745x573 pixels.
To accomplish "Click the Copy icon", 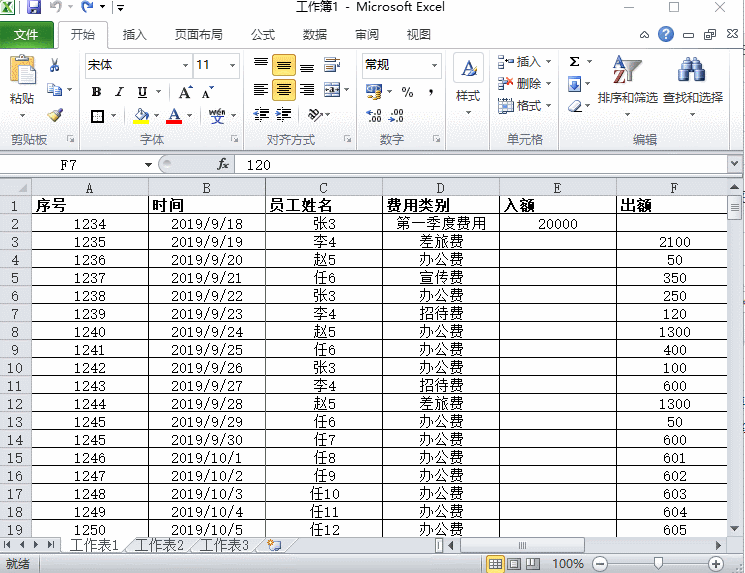I will [x=55, y=89].
